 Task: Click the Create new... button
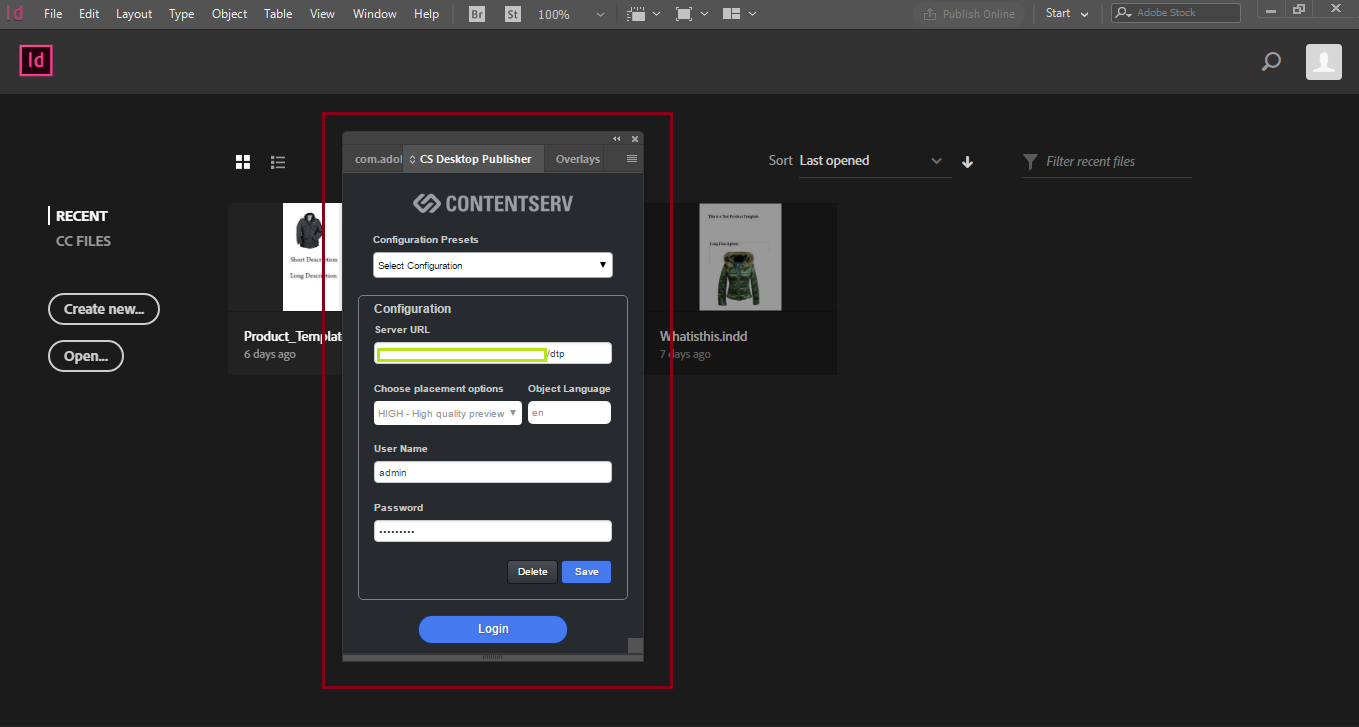coord(104,309)
